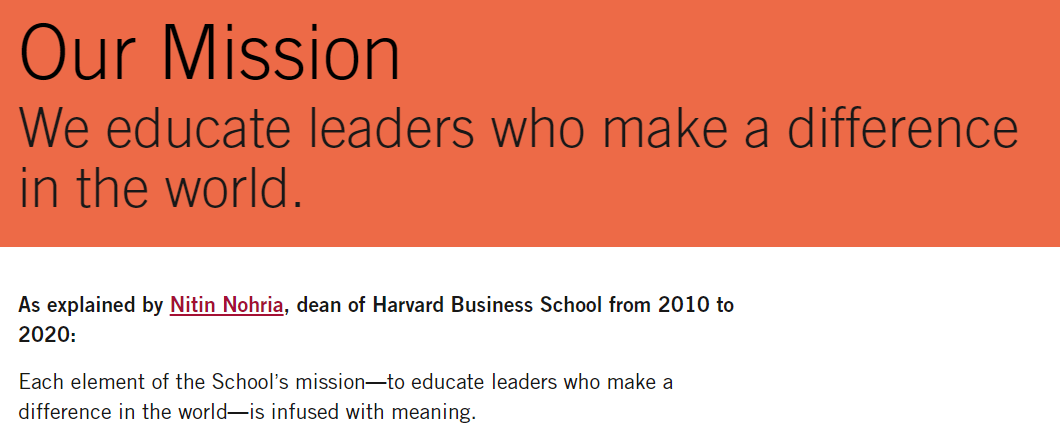Image resolution: width=1060 pixels, height=440 pixels.
Task: Click the "Our Mission" heading
Action: (x=210, y=54)
